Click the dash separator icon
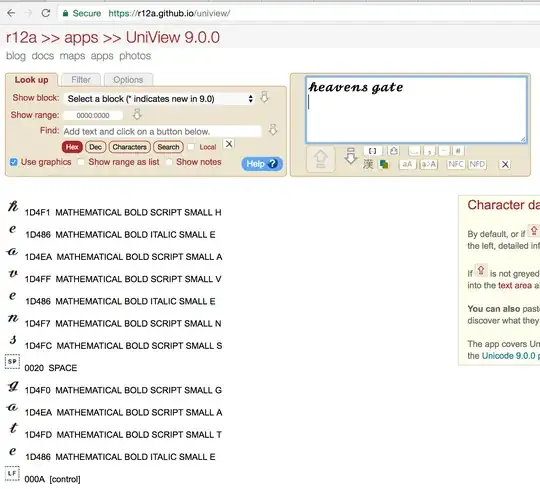This screenshot has width=540, height=489. (x=444, y=151)
